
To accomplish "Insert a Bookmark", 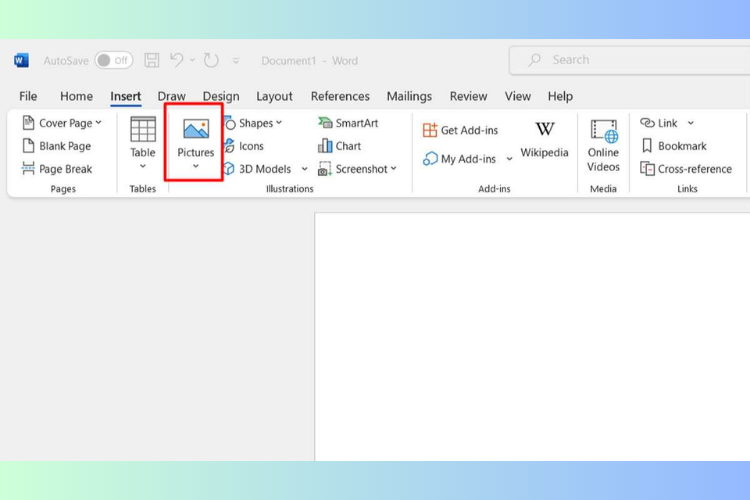I will coord(673,146).
